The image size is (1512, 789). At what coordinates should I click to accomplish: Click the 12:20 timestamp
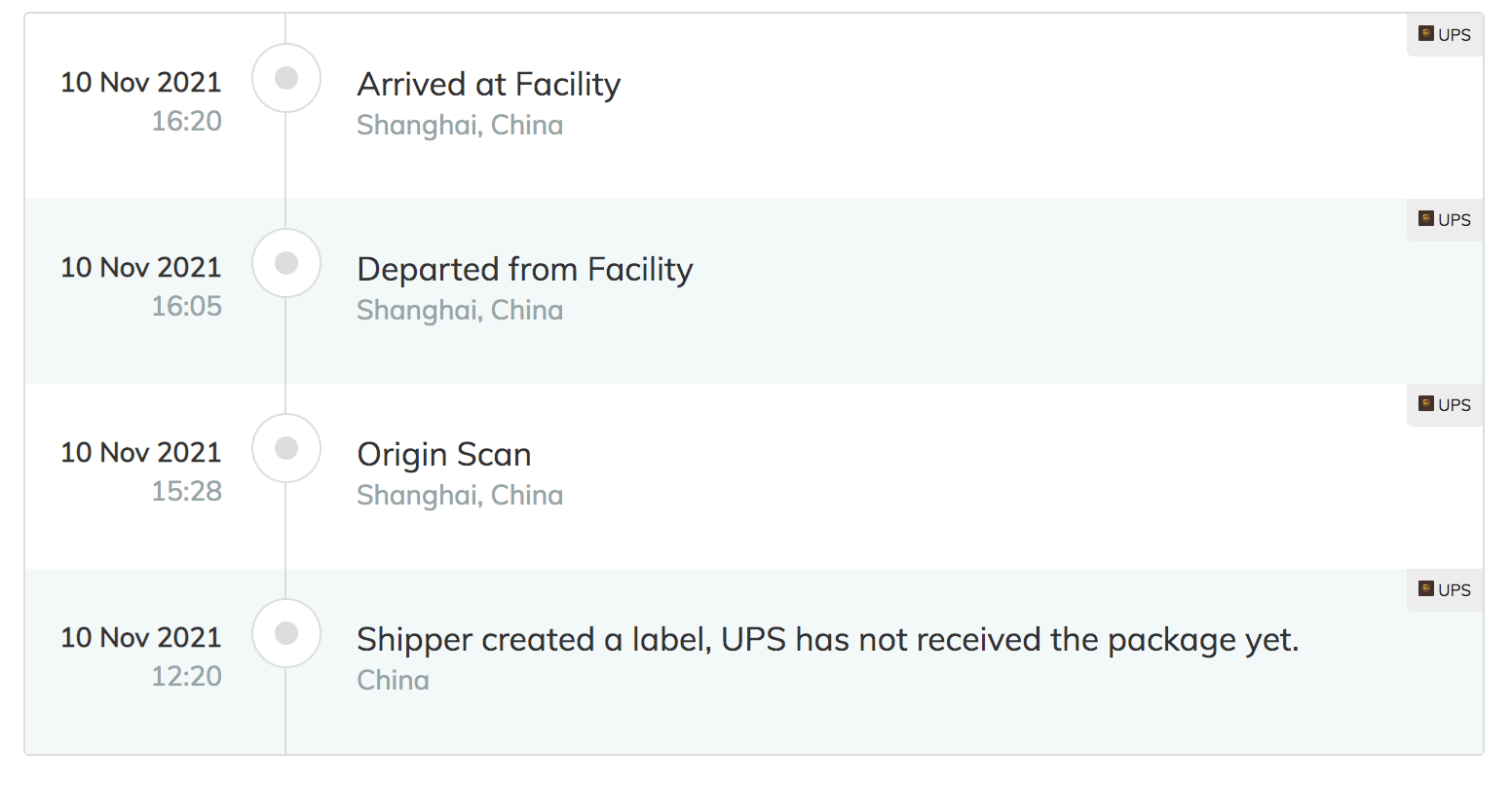point(187,677)
